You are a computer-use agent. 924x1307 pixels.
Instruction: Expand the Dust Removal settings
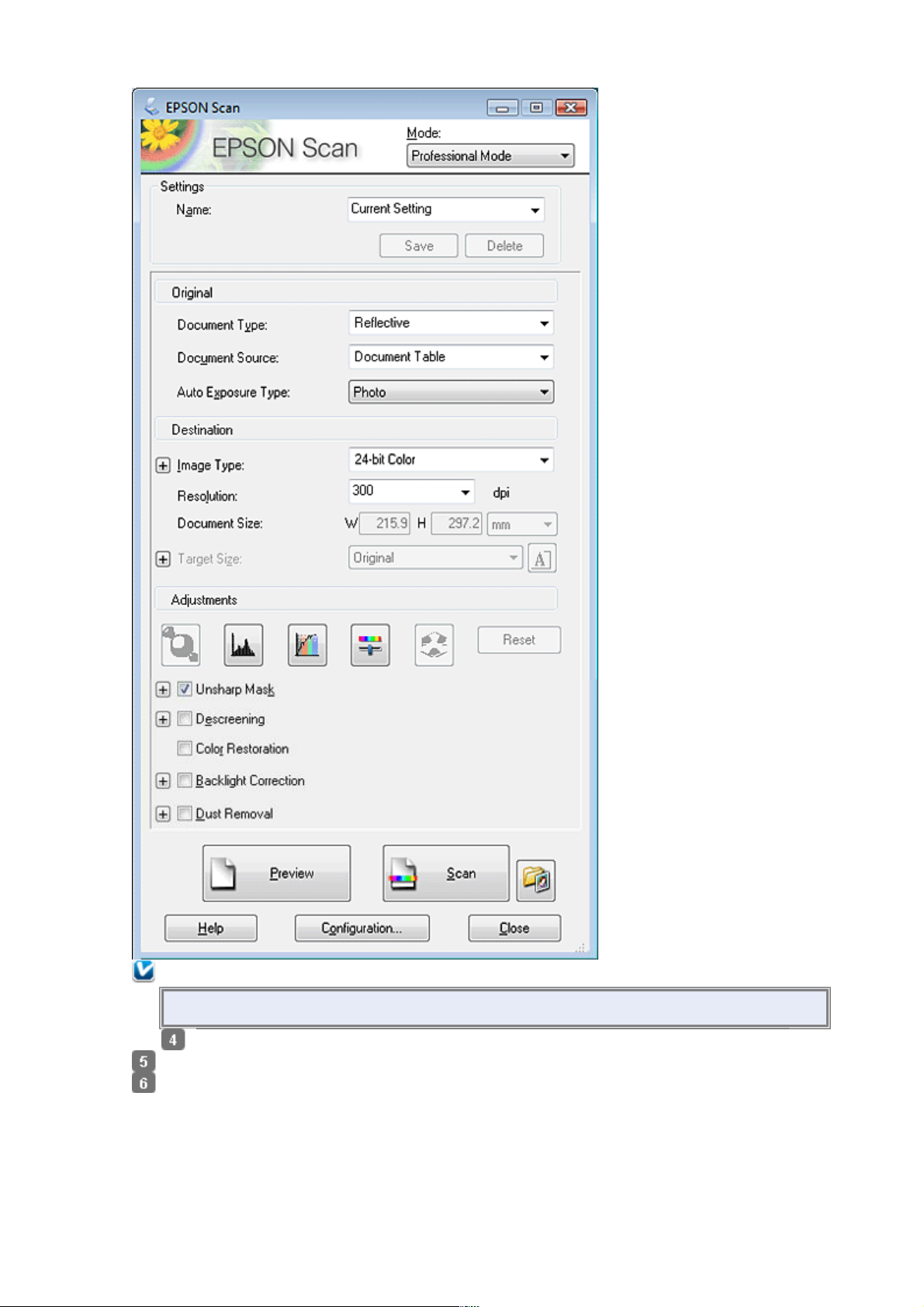tap(163, 814)
